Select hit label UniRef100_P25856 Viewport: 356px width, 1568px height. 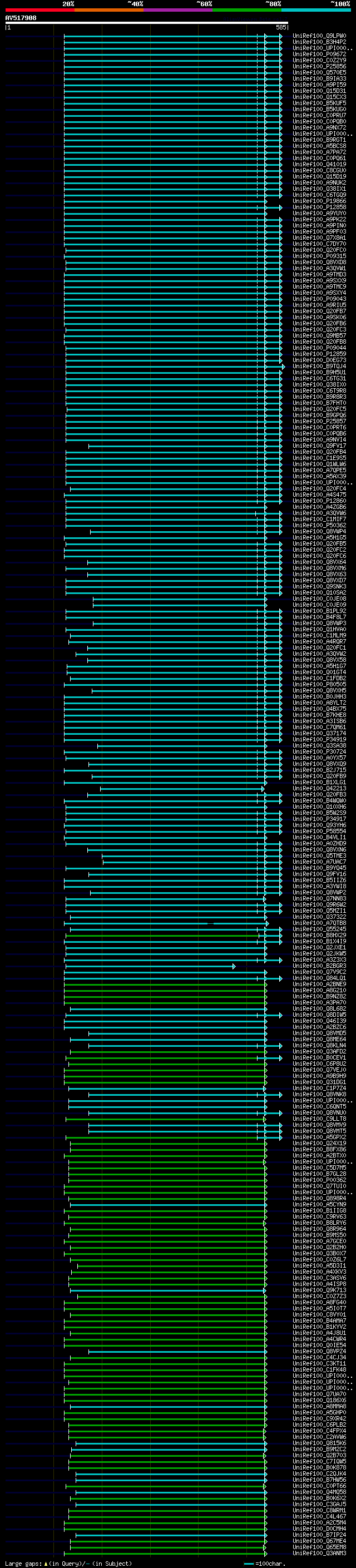319,66
